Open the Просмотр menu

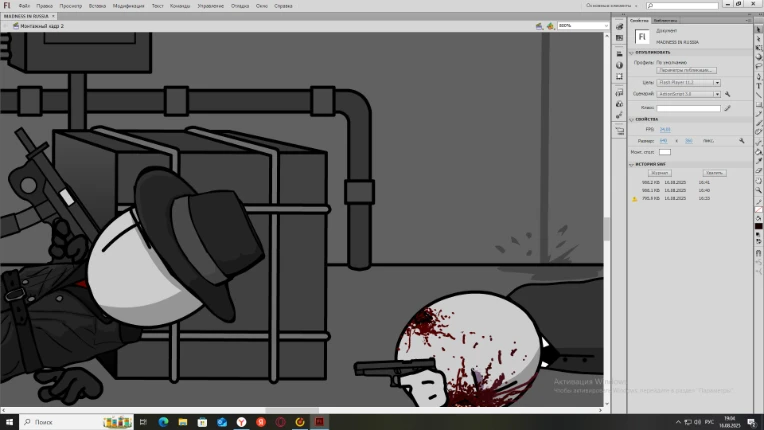(x=71, y=6)
